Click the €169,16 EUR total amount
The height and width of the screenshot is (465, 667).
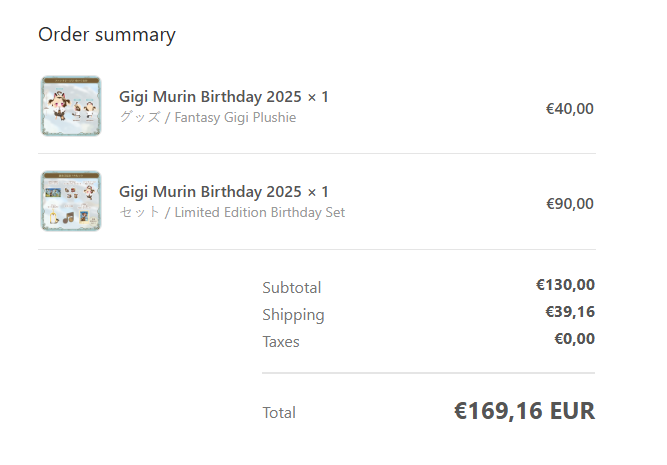pyautogui.click(x=524, y=411)
